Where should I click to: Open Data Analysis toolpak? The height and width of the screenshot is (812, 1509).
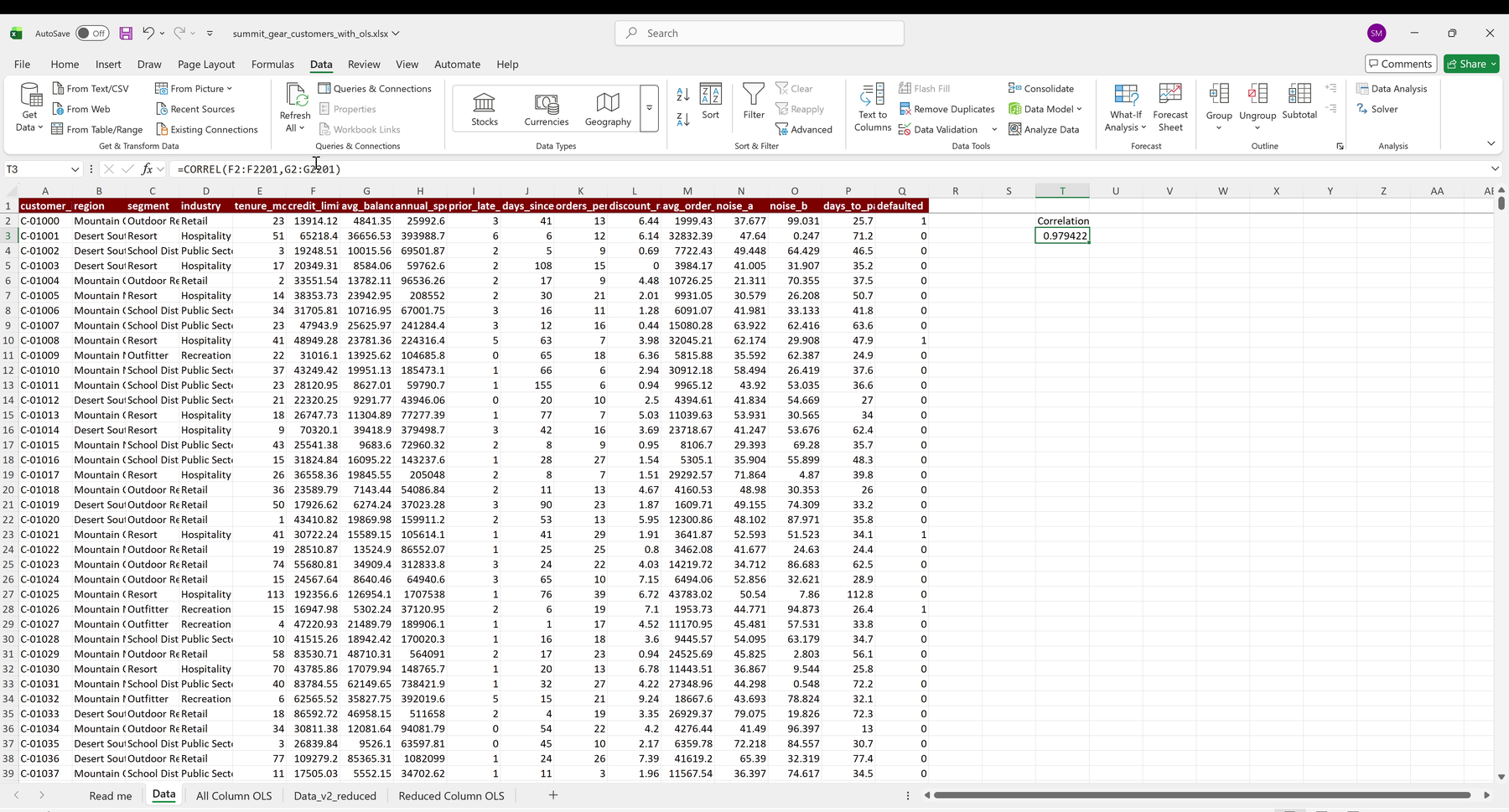(x=1392, y=89)
